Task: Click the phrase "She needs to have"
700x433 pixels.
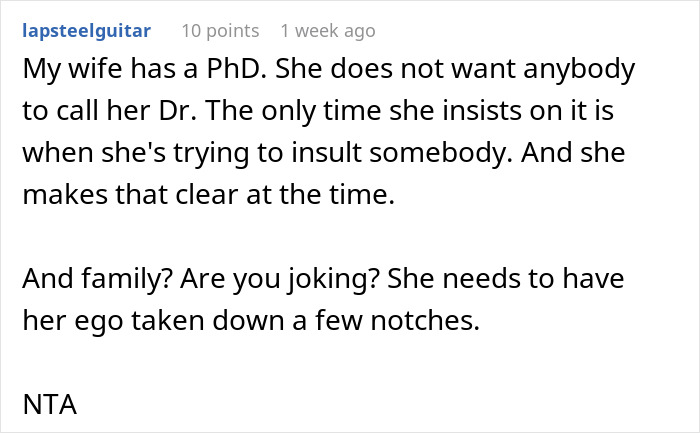Action: [505, 279]
